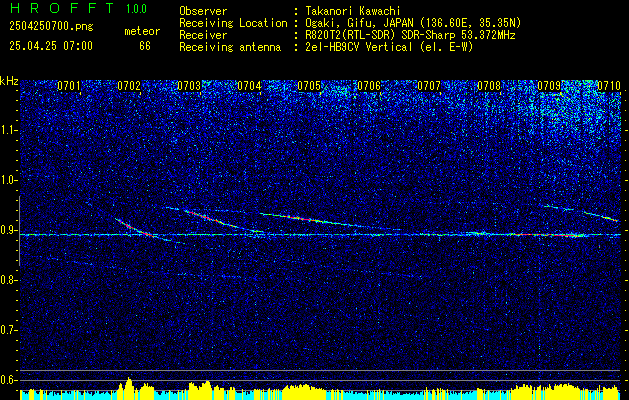
Task: Click the Receiving Location field label
Action: pos(233,23)
